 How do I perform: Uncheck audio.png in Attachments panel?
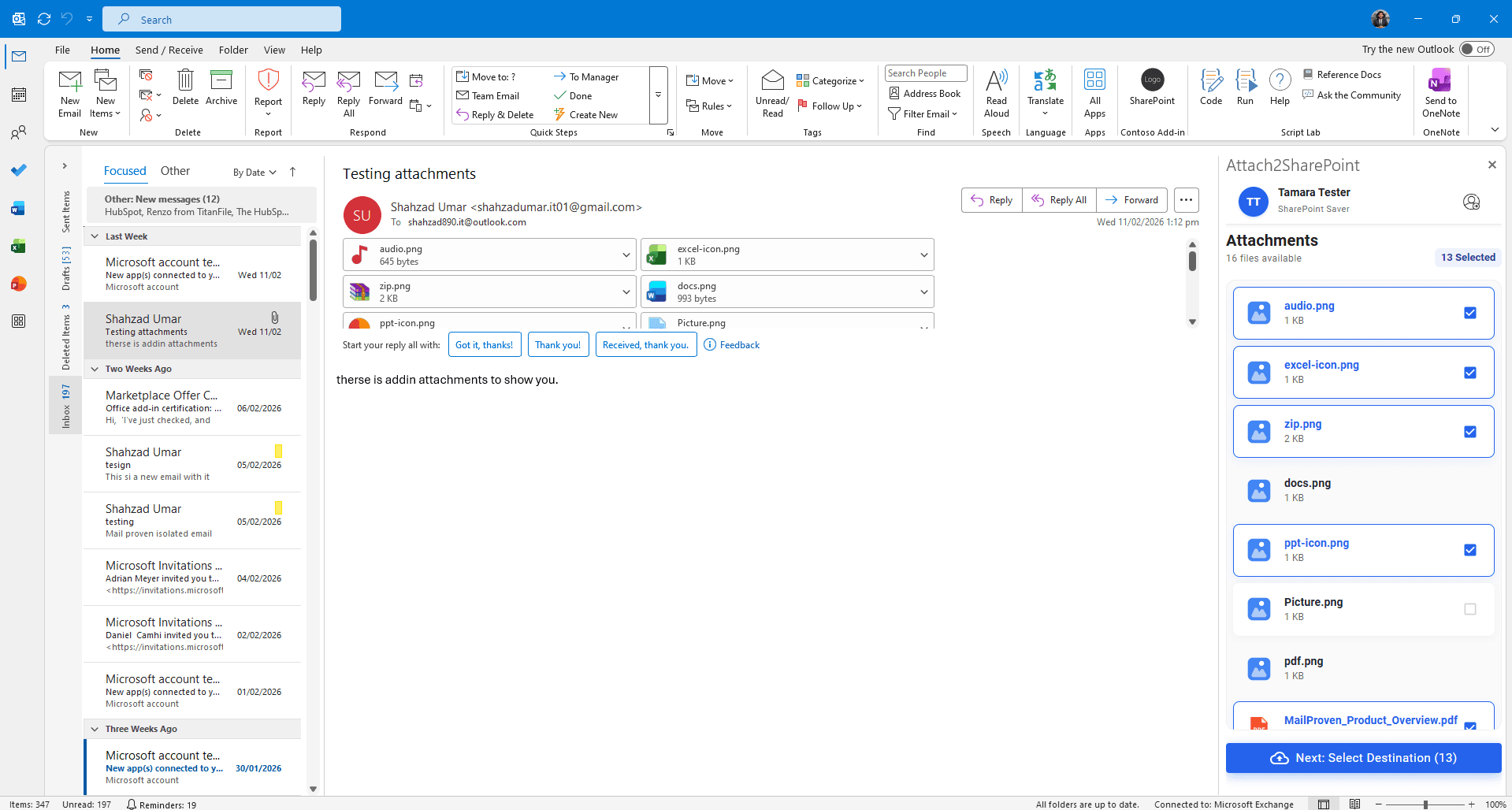[1470, 313]
